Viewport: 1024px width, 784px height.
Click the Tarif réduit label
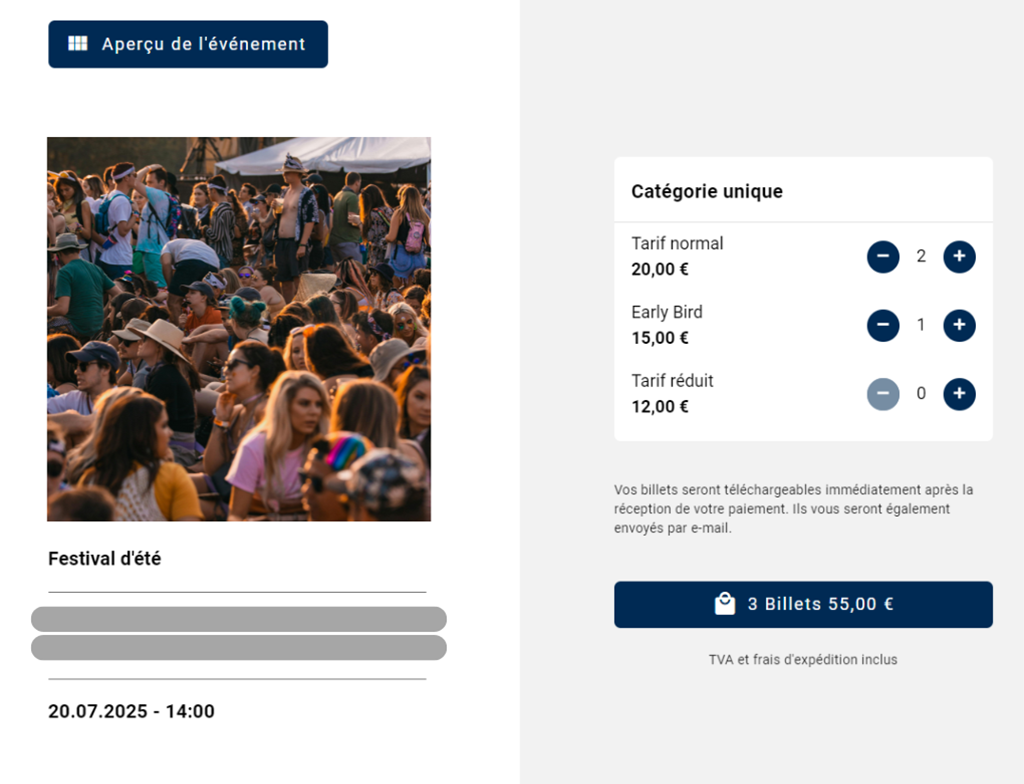pos(672,381)
